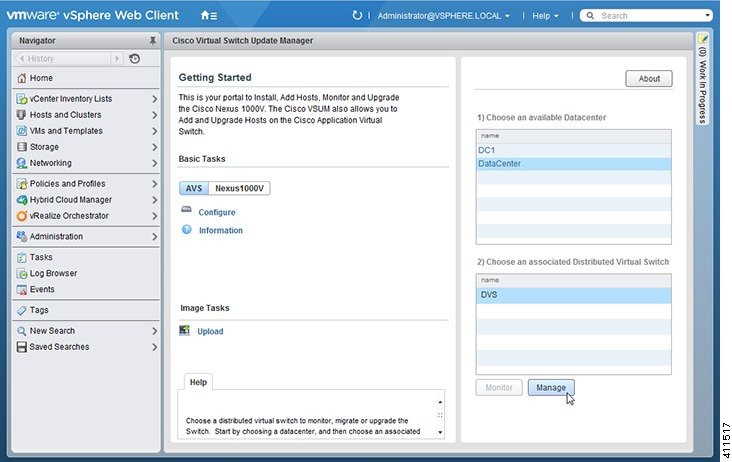Open Tags in Navigator
732x462 pixels.
(x=39, y=310)
